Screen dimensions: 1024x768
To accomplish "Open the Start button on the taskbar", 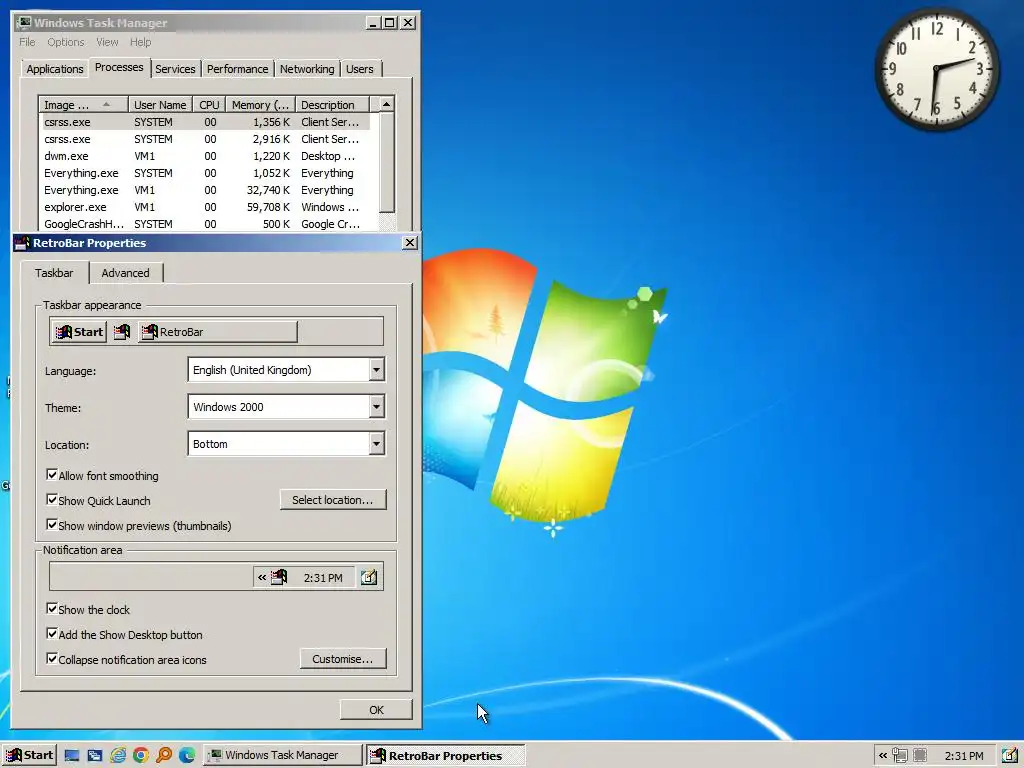I will pyautogui.click(x=29, y=755).
